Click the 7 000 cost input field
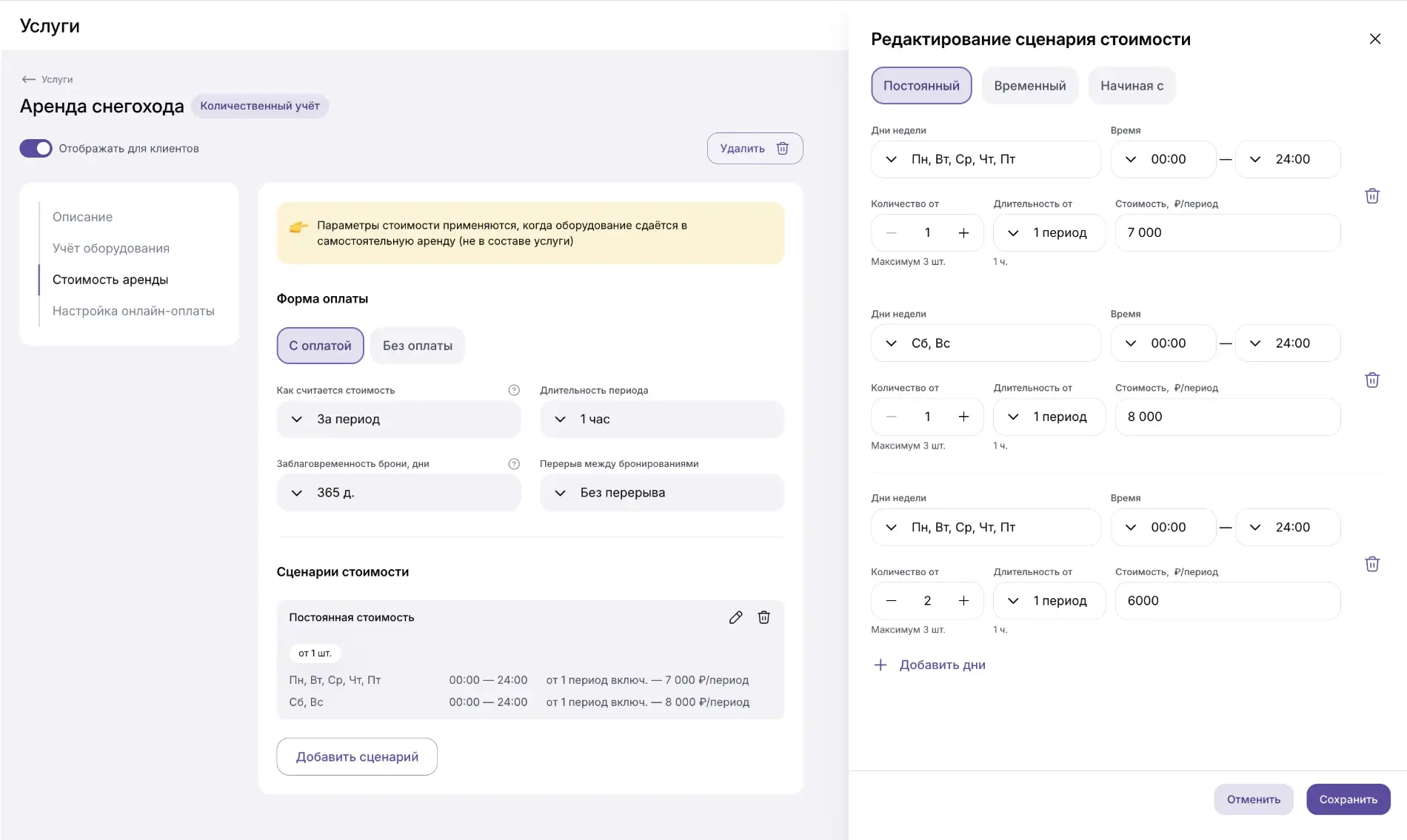This screenshot has width=1407, height=840. tap(1228, 233)
